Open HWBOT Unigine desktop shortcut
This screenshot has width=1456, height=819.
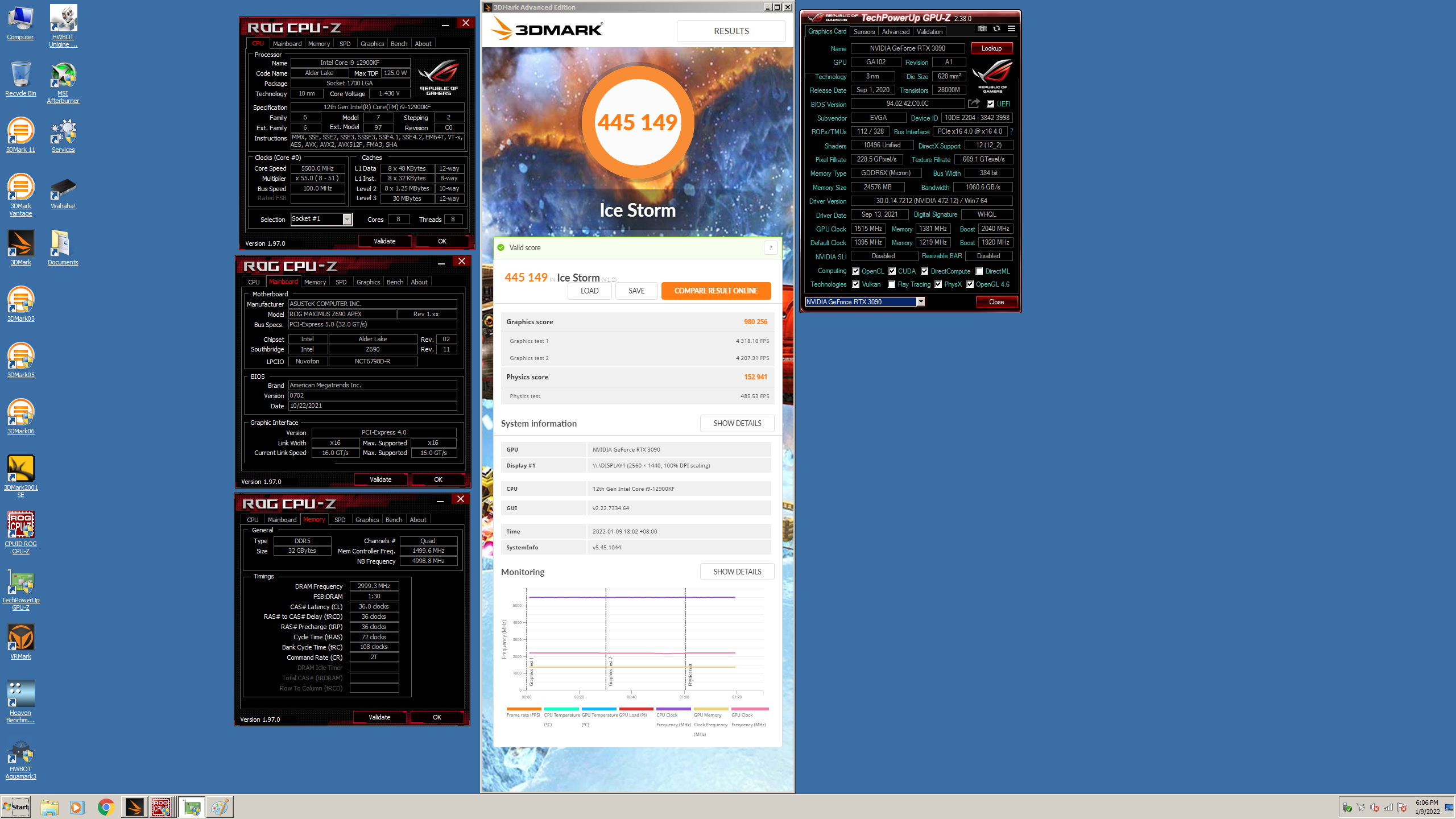[63, 26]
